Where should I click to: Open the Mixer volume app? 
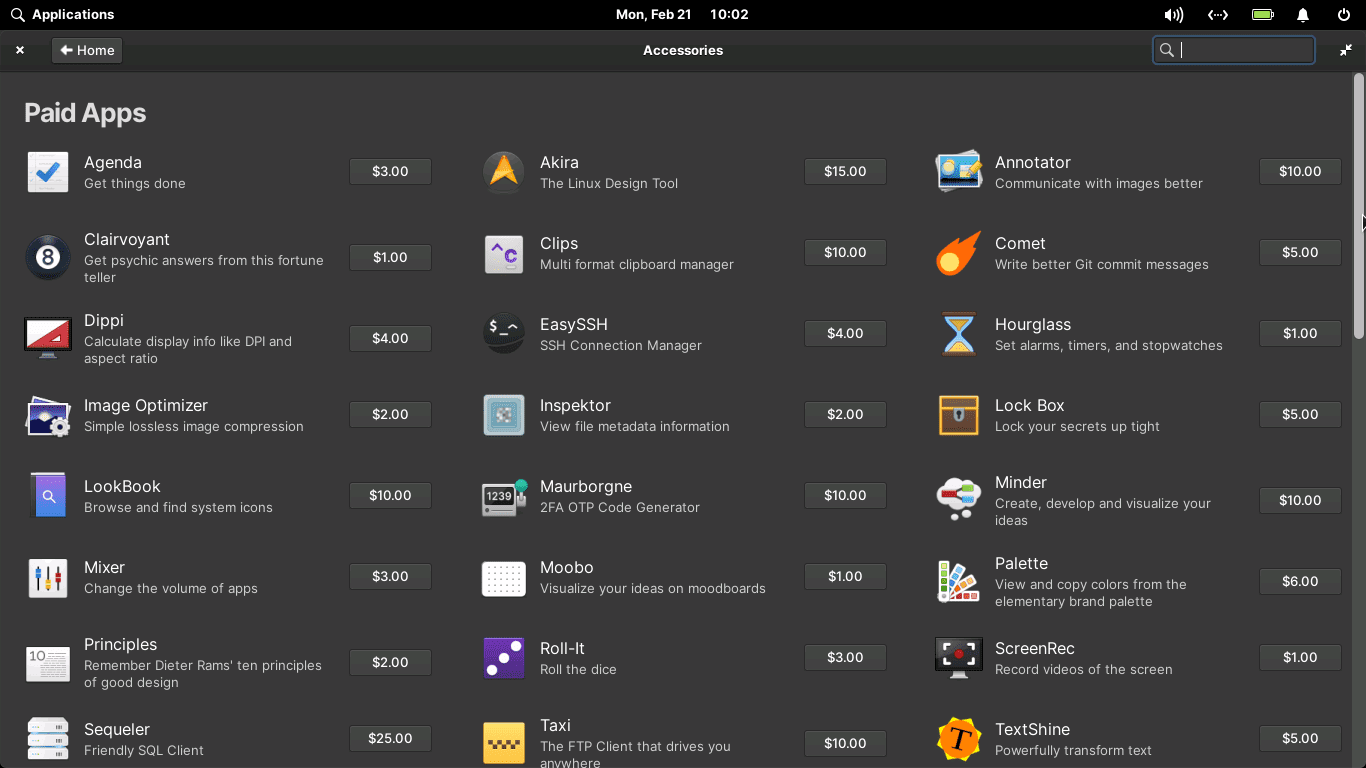[48, 576]
